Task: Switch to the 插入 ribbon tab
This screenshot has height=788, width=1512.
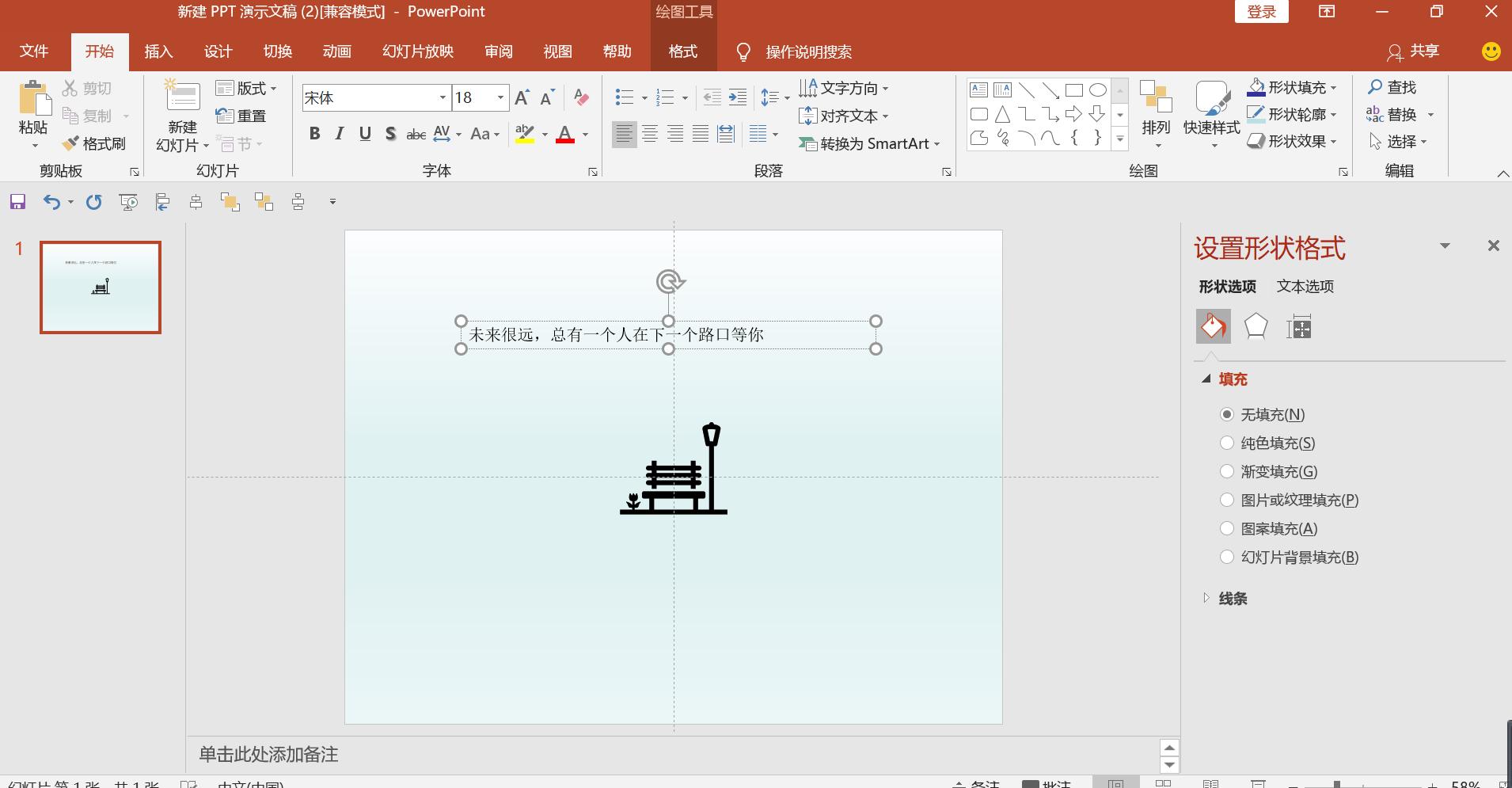Action: click(x=158, y=51)
